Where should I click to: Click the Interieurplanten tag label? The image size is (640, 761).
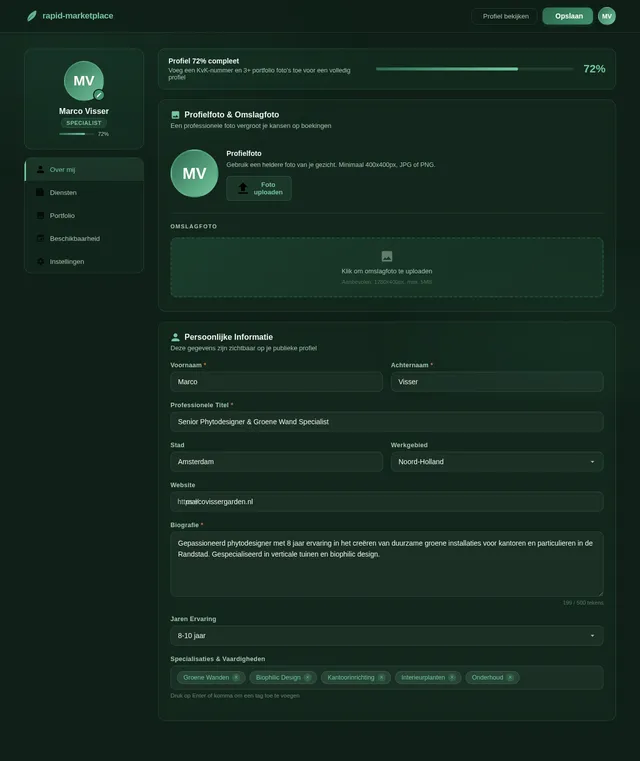pyautogui.click(x=423, y=678)
